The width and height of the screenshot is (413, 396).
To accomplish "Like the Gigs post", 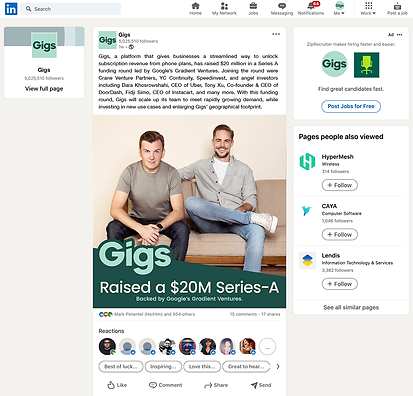I will coord(117,385).
